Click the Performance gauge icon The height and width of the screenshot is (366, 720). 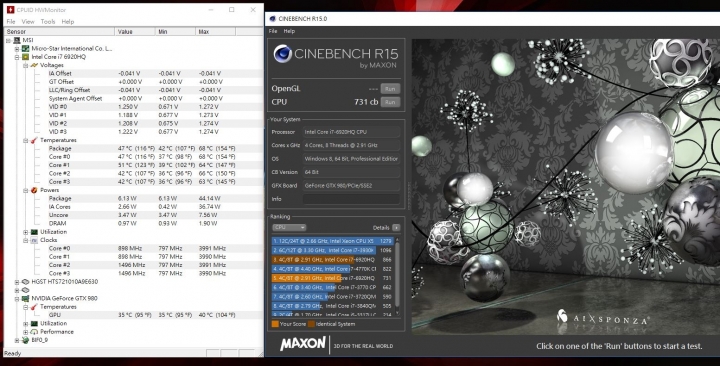(x=34, y=332)
